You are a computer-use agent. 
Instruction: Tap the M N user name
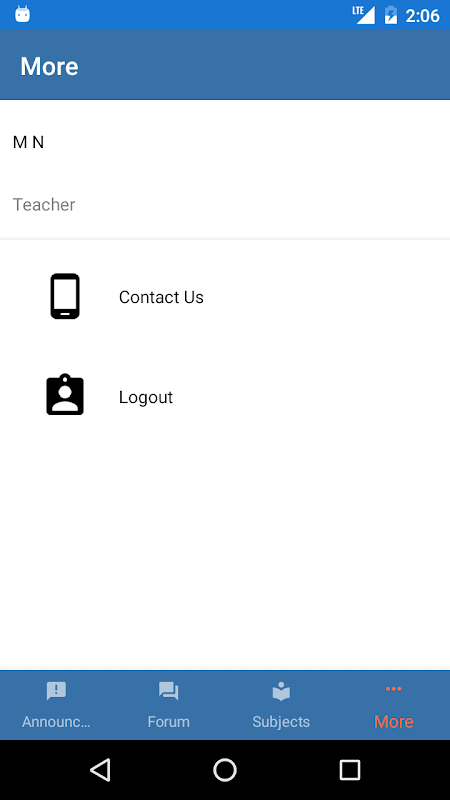(x=29, y=142)
